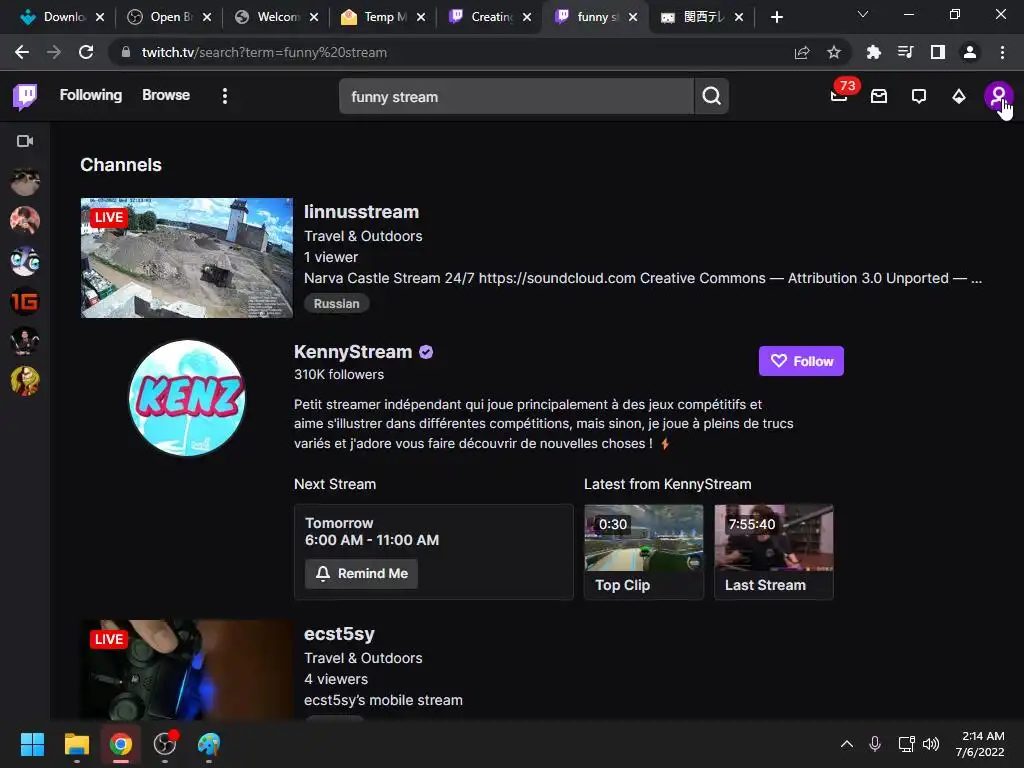Click ecst5sy's mobile stream title
1024x768 pixels.
coord(383,700)
